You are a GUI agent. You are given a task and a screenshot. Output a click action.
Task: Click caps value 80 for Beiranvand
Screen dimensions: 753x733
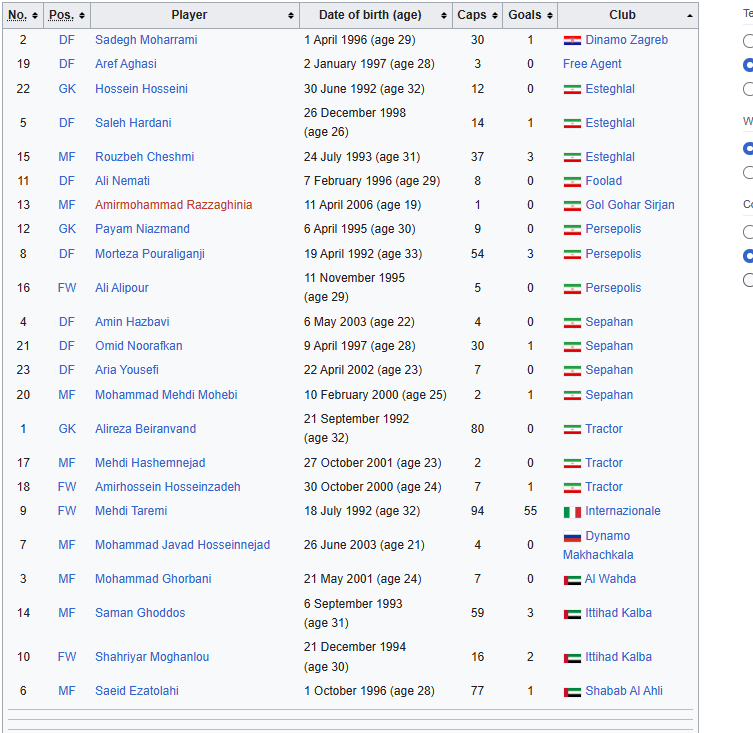point(477,429)
